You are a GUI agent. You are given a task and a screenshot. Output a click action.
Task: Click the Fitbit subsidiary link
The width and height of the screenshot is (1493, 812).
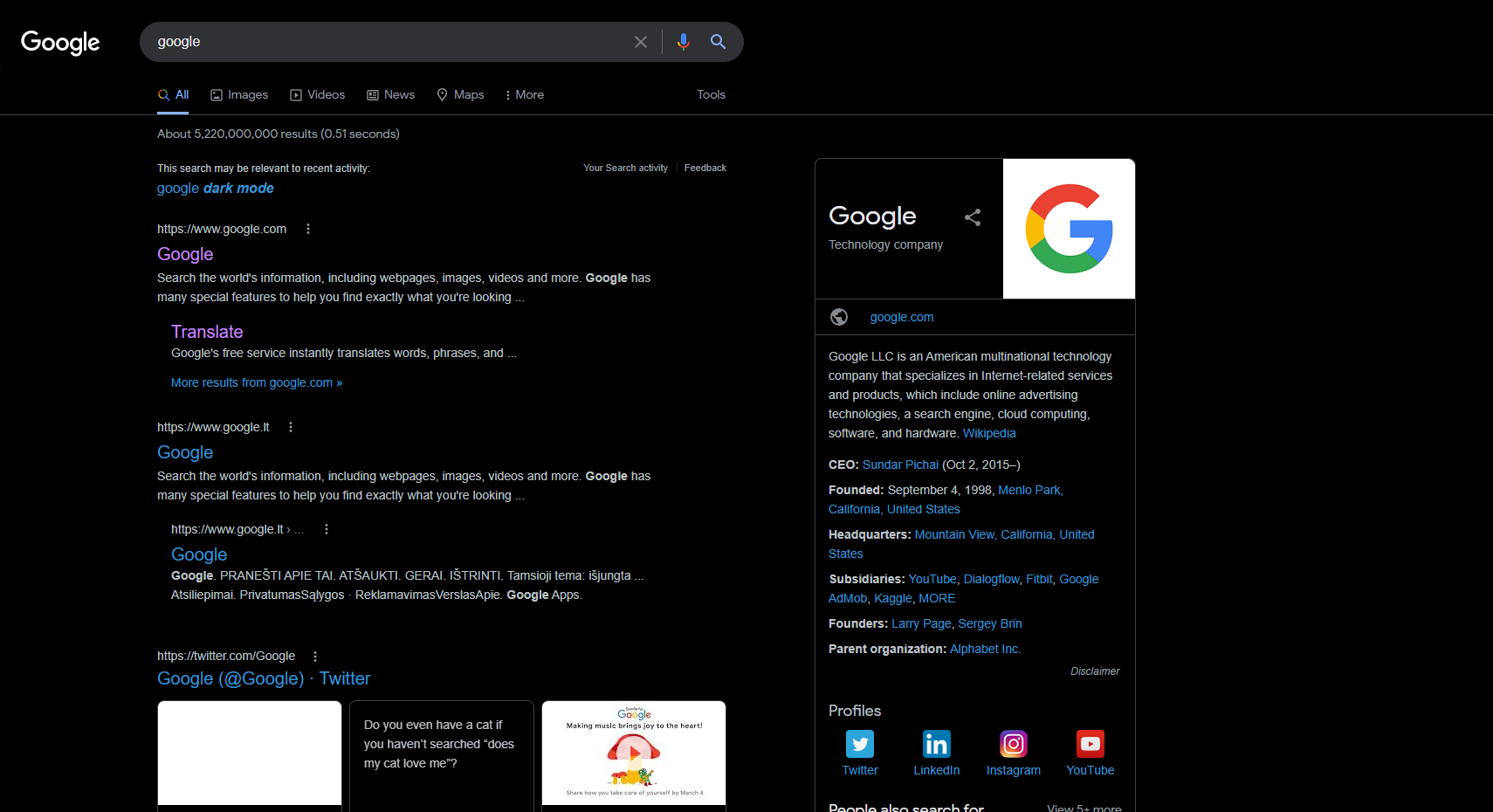[x=1039, y=579]
